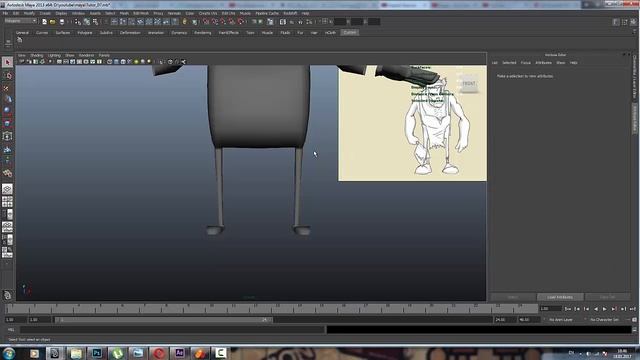Open Attribute Editor Selected menu

coord(509,63)
